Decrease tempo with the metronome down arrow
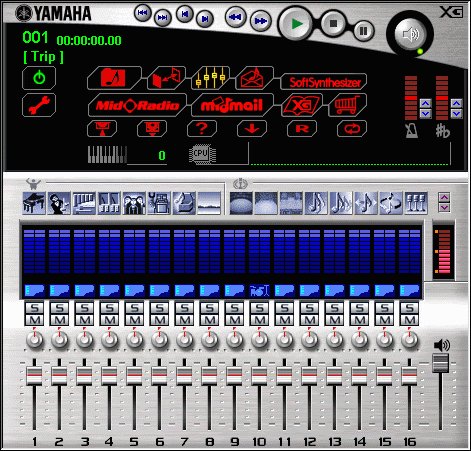 pos(425,114)
